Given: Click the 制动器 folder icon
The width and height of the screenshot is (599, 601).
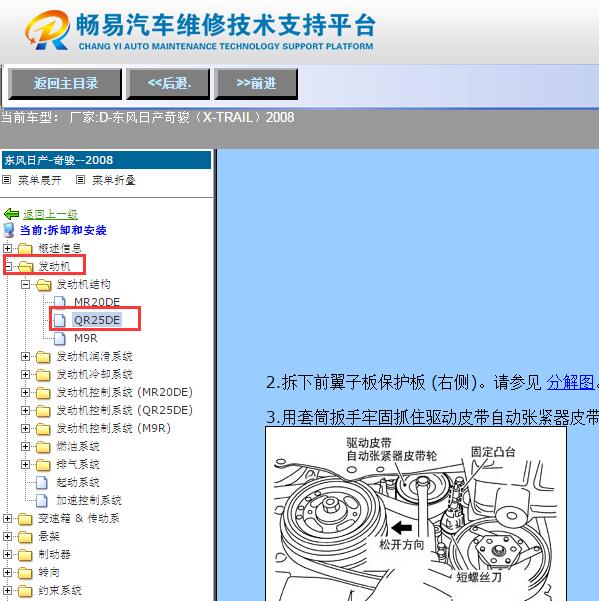Looking at the screenshot, I should 25,555.
